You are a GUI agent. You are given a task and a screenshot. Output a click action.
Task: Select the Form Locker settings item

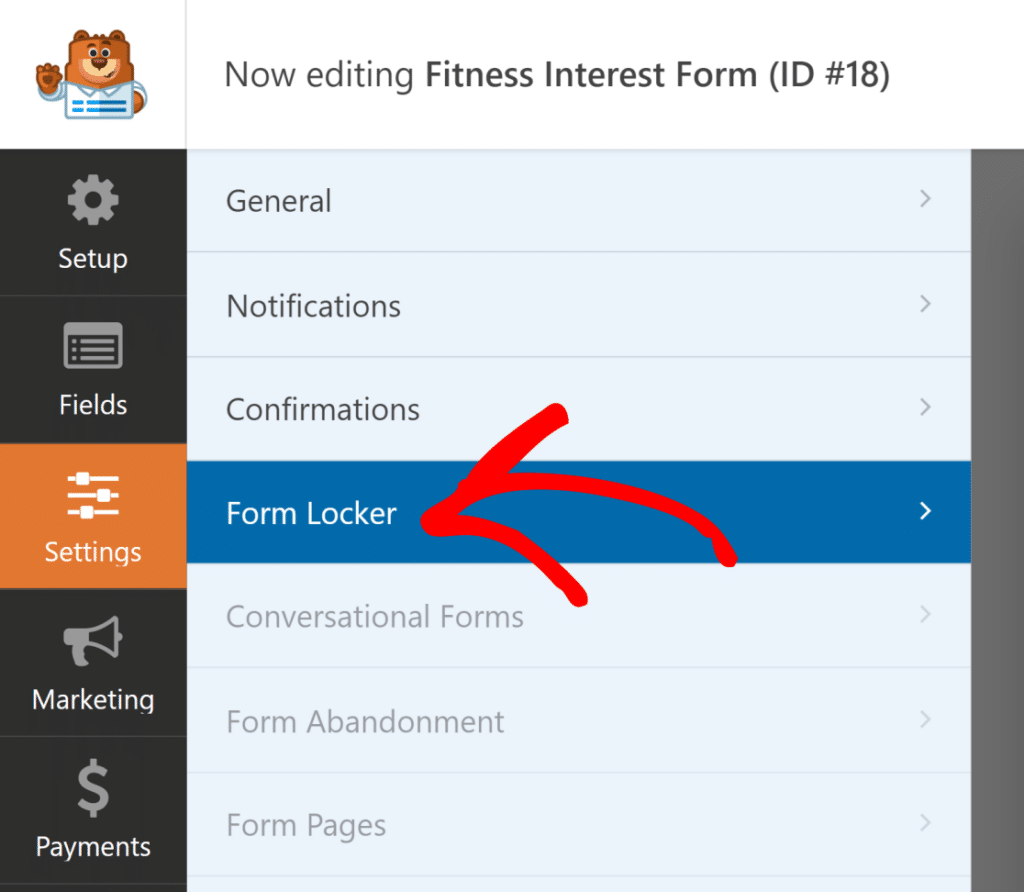310,512
